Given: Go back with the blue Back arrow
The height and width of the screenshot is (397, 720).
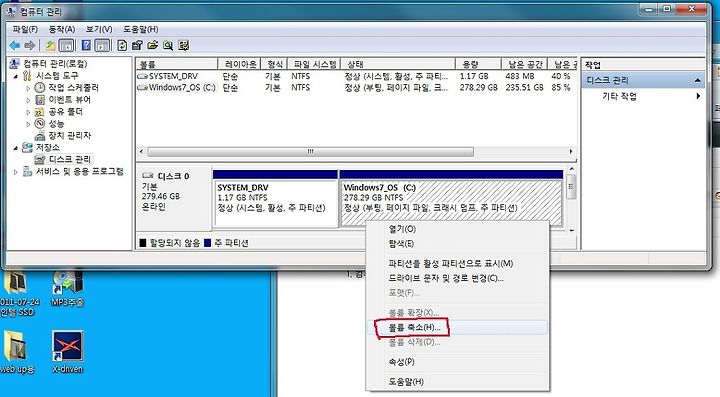Looking at the screenshot, I should pos(14,45).
